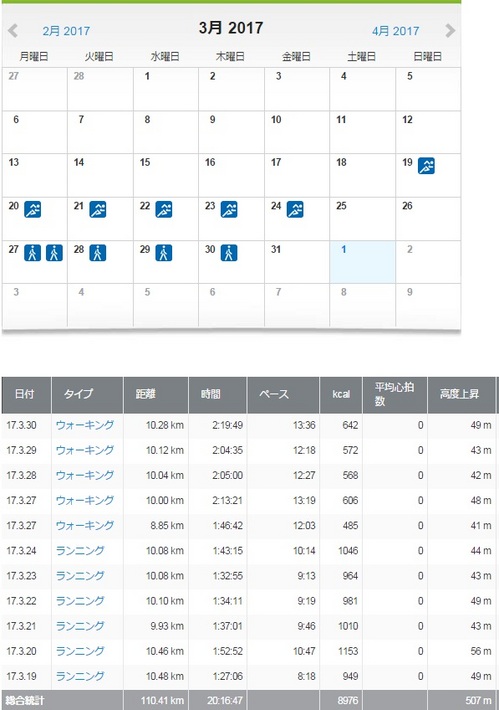Open the second walking icon on March 27

[x=54, y=253]
